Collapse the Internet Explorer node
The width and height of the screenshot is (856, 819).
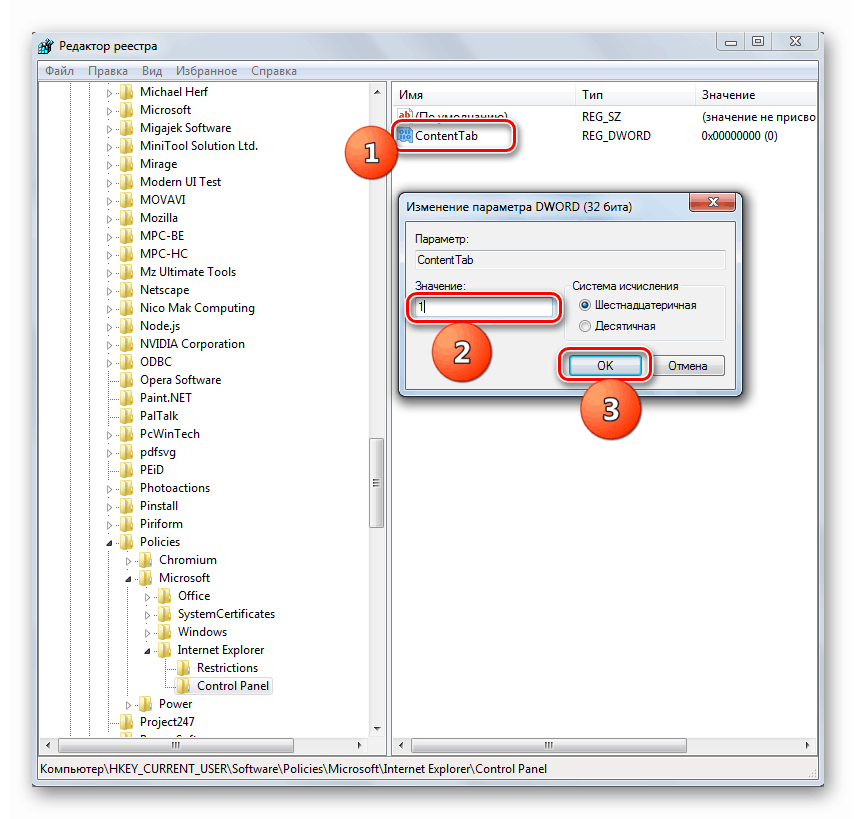147,651
